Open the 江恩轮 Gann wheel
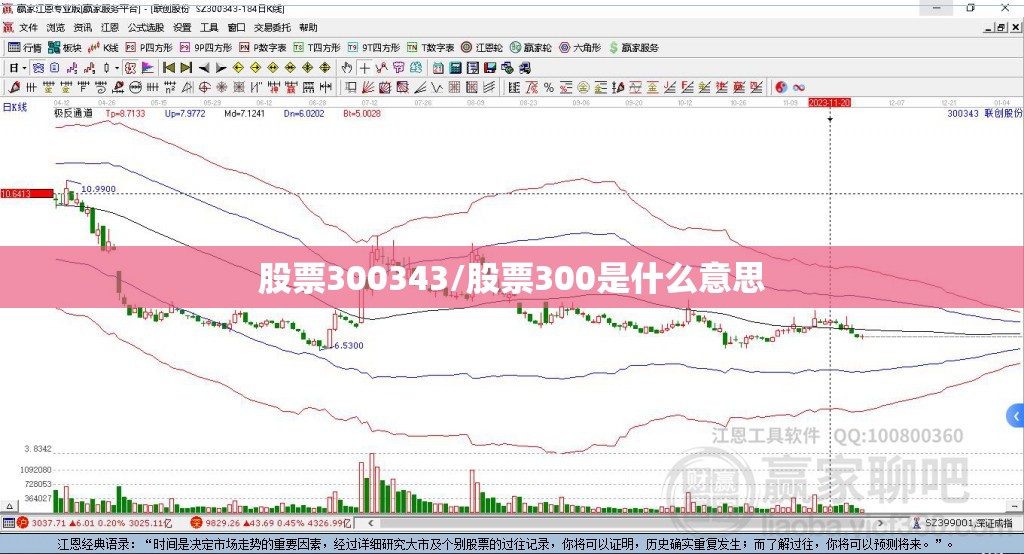The height and width of the screenshot is (554, 1024). coord(482,48)
